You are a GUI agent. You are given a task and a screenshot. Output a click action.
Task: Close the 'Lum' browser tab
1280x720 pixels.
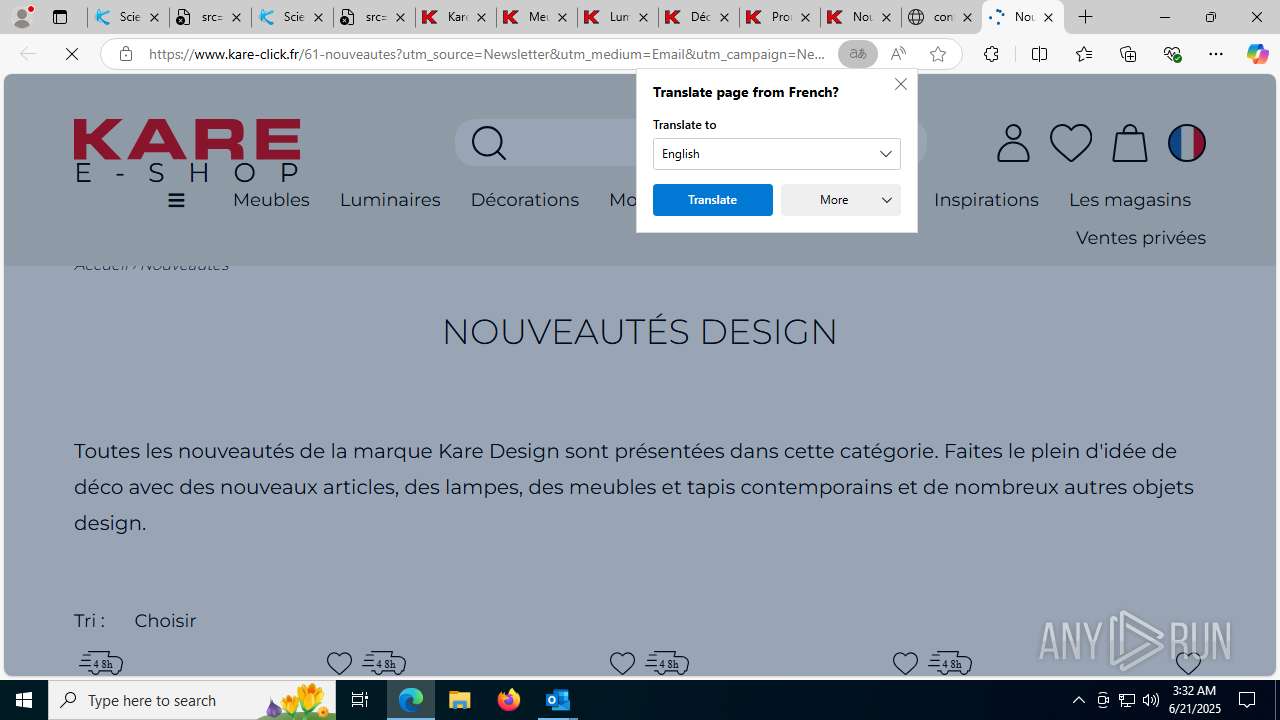click(x=643, y=17)
